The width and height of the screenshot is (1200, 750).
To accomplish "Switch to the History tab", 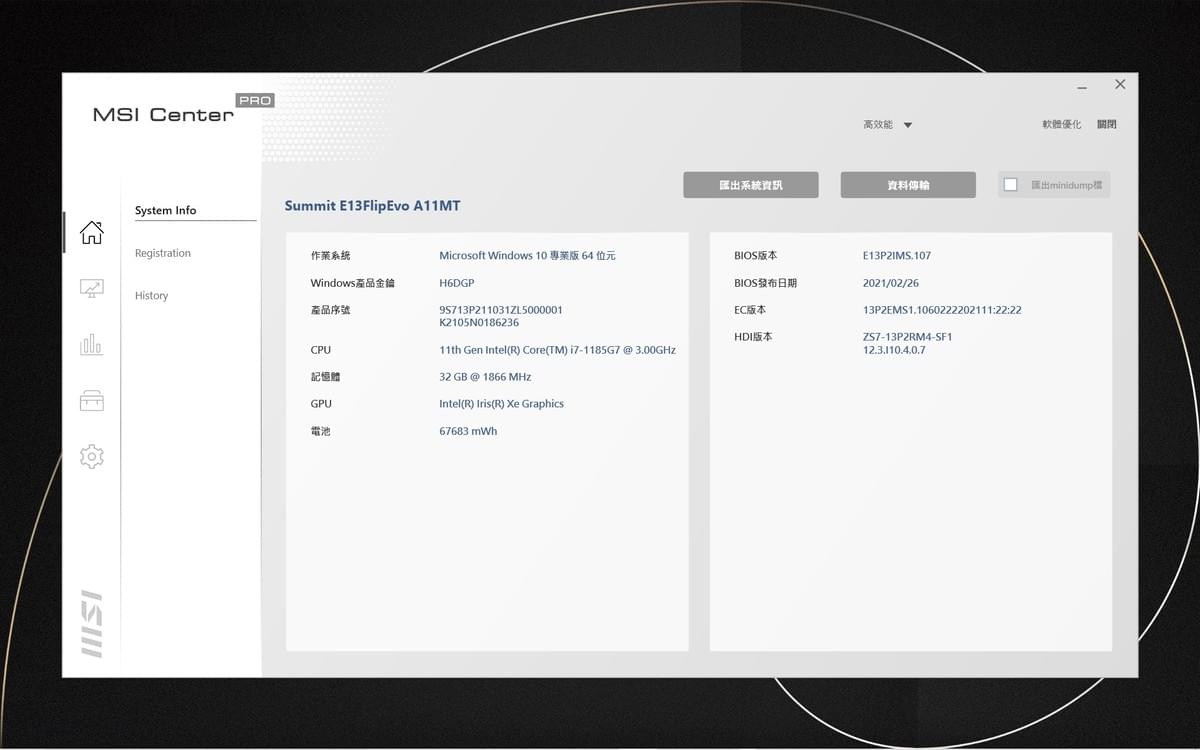I will click(152, 296).
